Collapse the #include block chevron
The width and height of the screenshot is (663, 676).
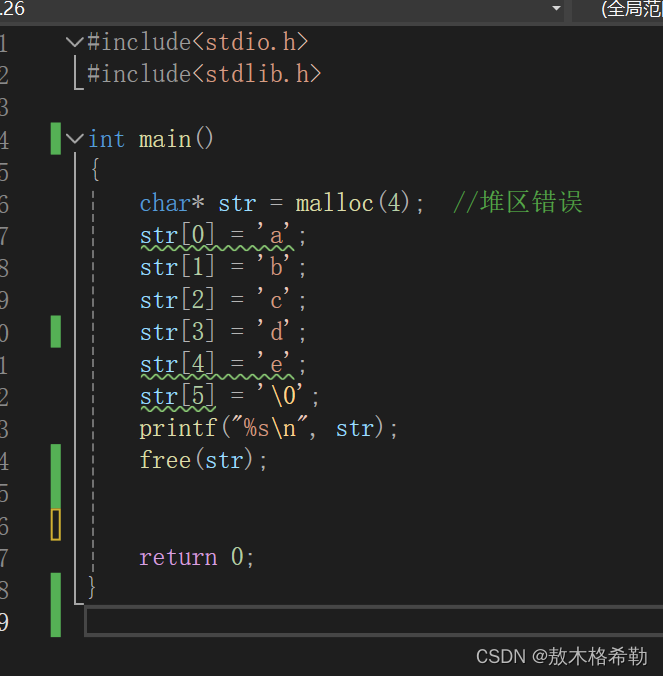coord(75,42)
